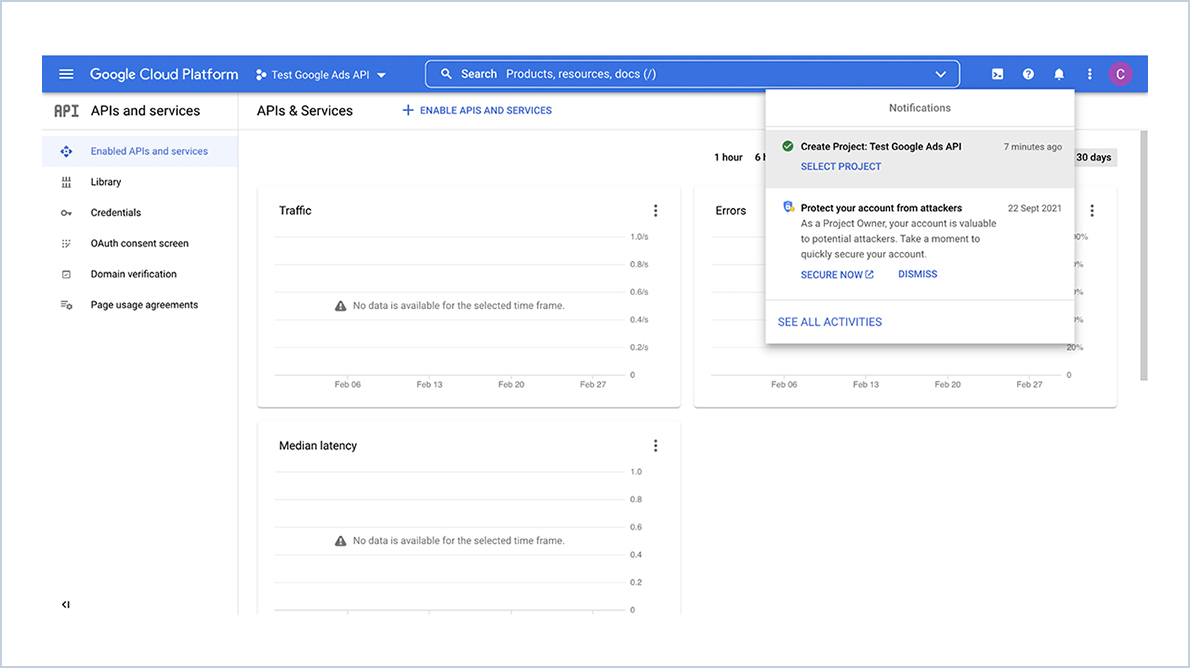The height and width of the screenshot is (668, 1190).
Task: Select the 30 days time range
Action: click(x=1094, y=157)
